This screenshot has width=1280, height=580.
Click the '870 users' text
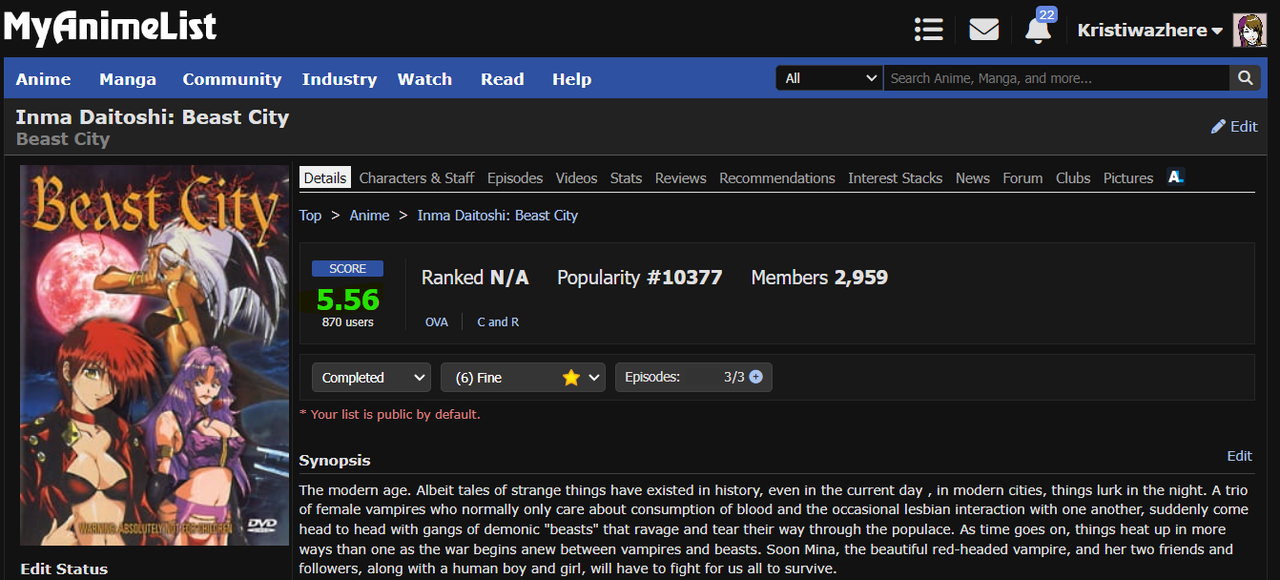pos(348,322)
